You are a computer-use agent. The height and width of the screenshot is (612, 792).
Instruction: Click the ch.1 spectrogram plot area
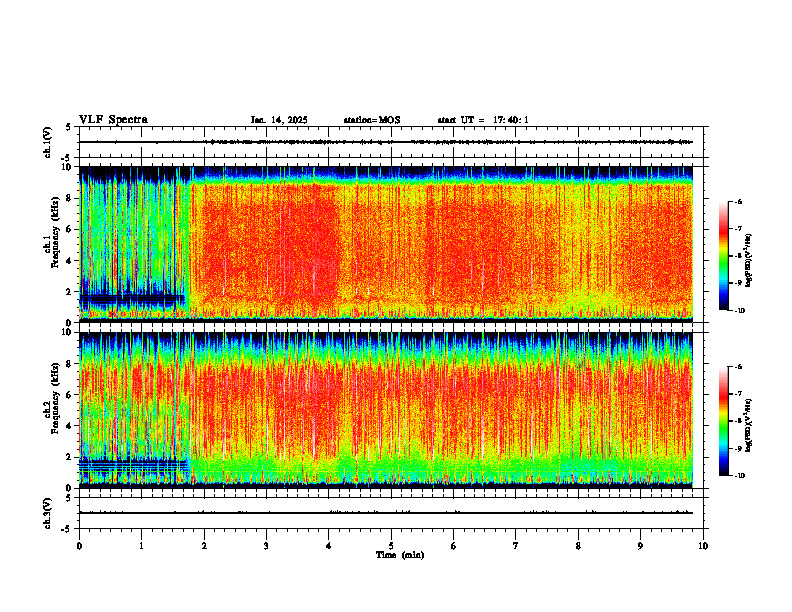pos(386,244)
